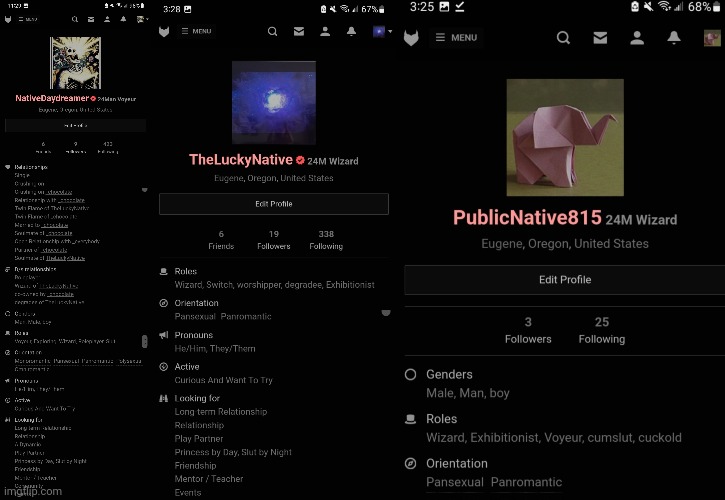The image size is (725, 500).
Task: Open search in the TheLuckyNative screenshot header
Action: point(272,31)
